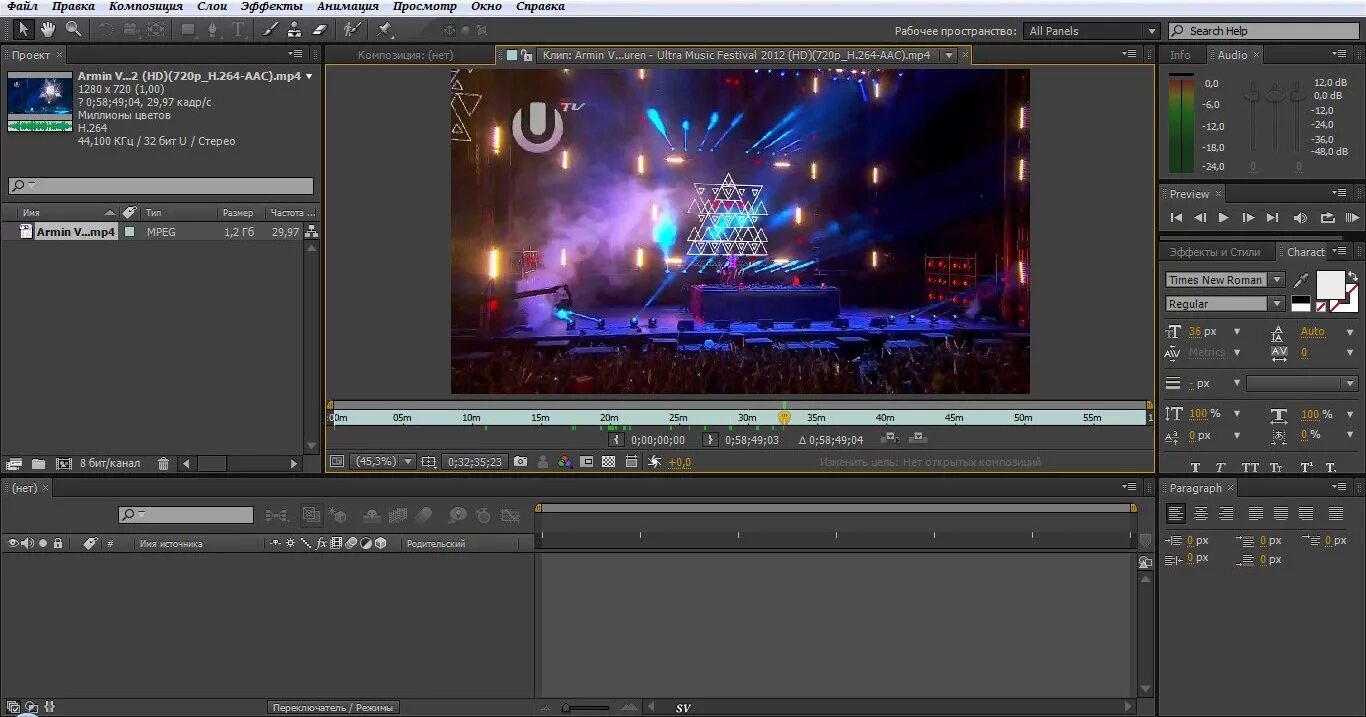The image size is (1366, 717).
Task: Click RAM preview button in Preview panel
Action: [x=1352, y=217]
